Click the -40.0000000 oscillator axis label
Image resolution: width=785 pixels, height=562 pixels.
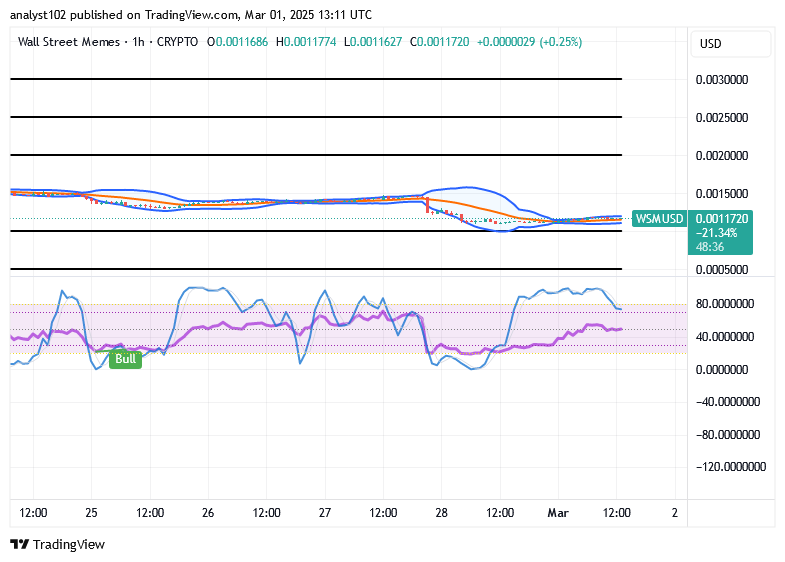pos(728,402)
